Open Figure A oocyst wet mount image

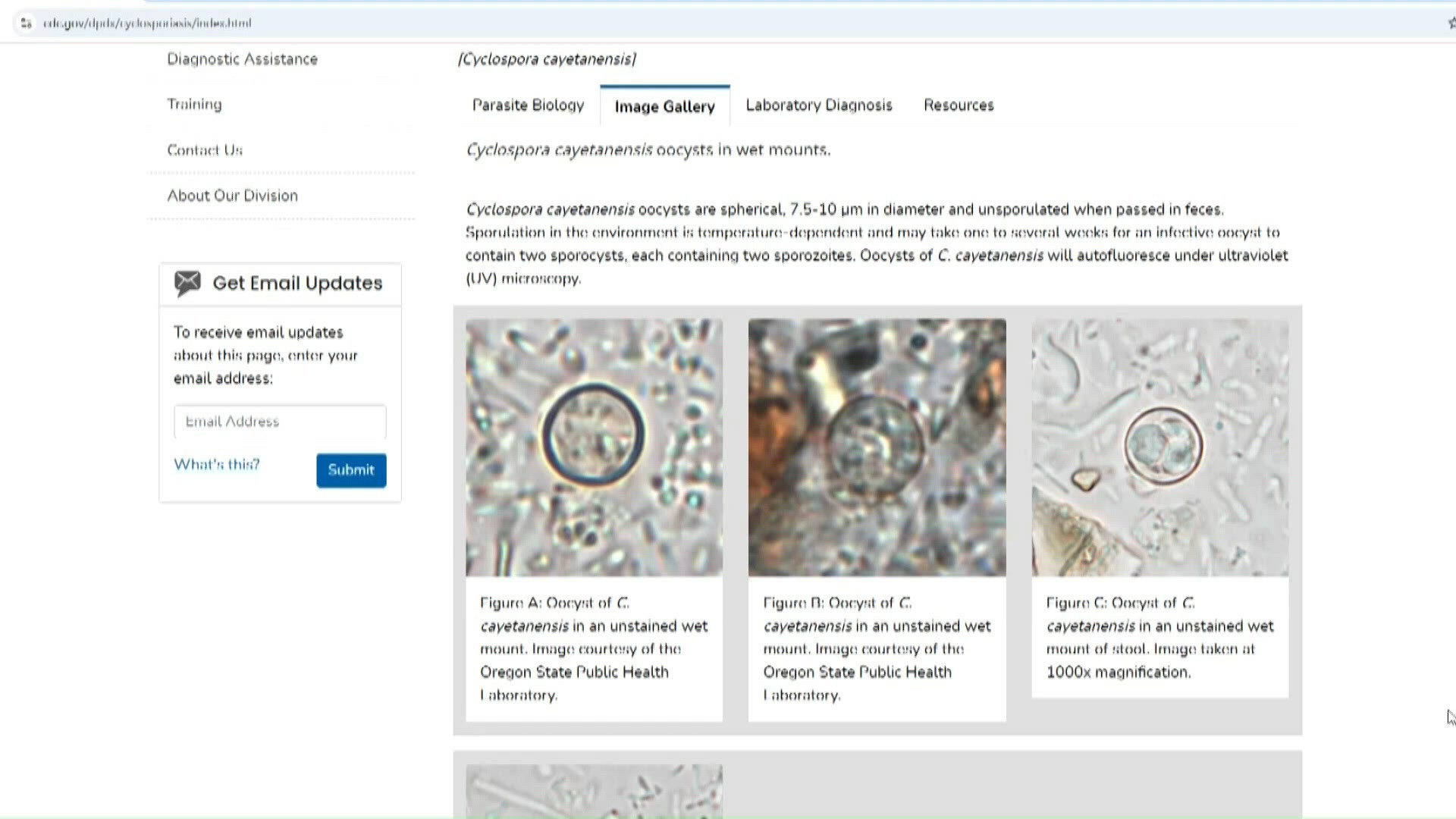click(x=594, y=447)
